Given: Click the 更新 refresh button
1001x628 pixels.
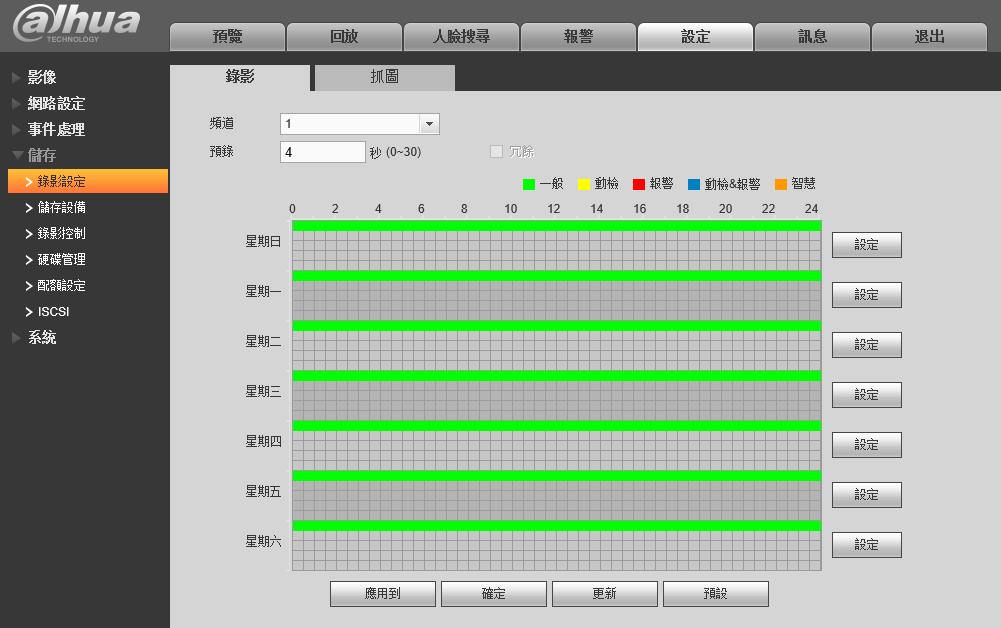Looking at the screenshot, I should pyautogui.click(x=605, y=594).
